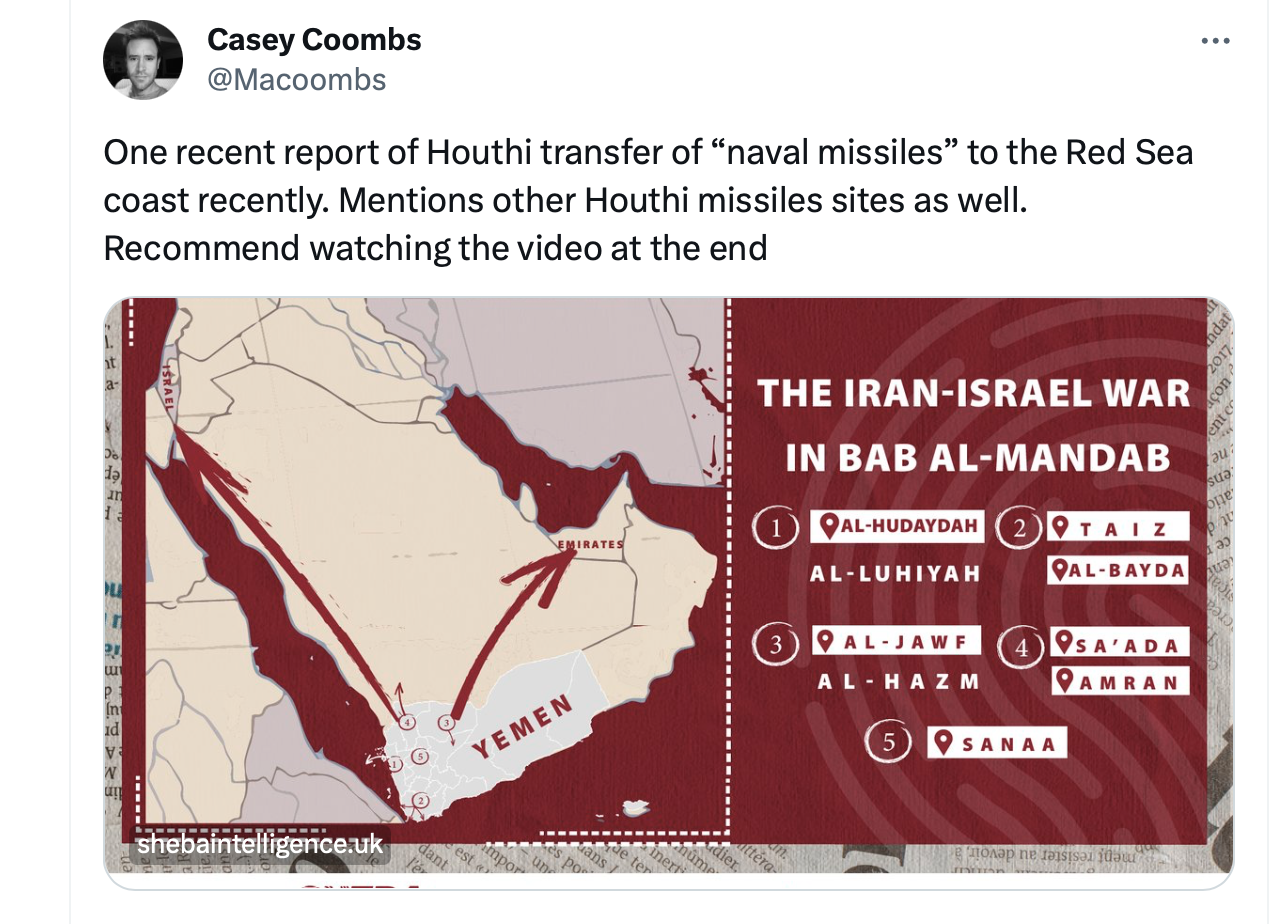Screen dimensions: 1288x924
Task: Click circled number 3 beside Al-Jawf
Action: 776,645
